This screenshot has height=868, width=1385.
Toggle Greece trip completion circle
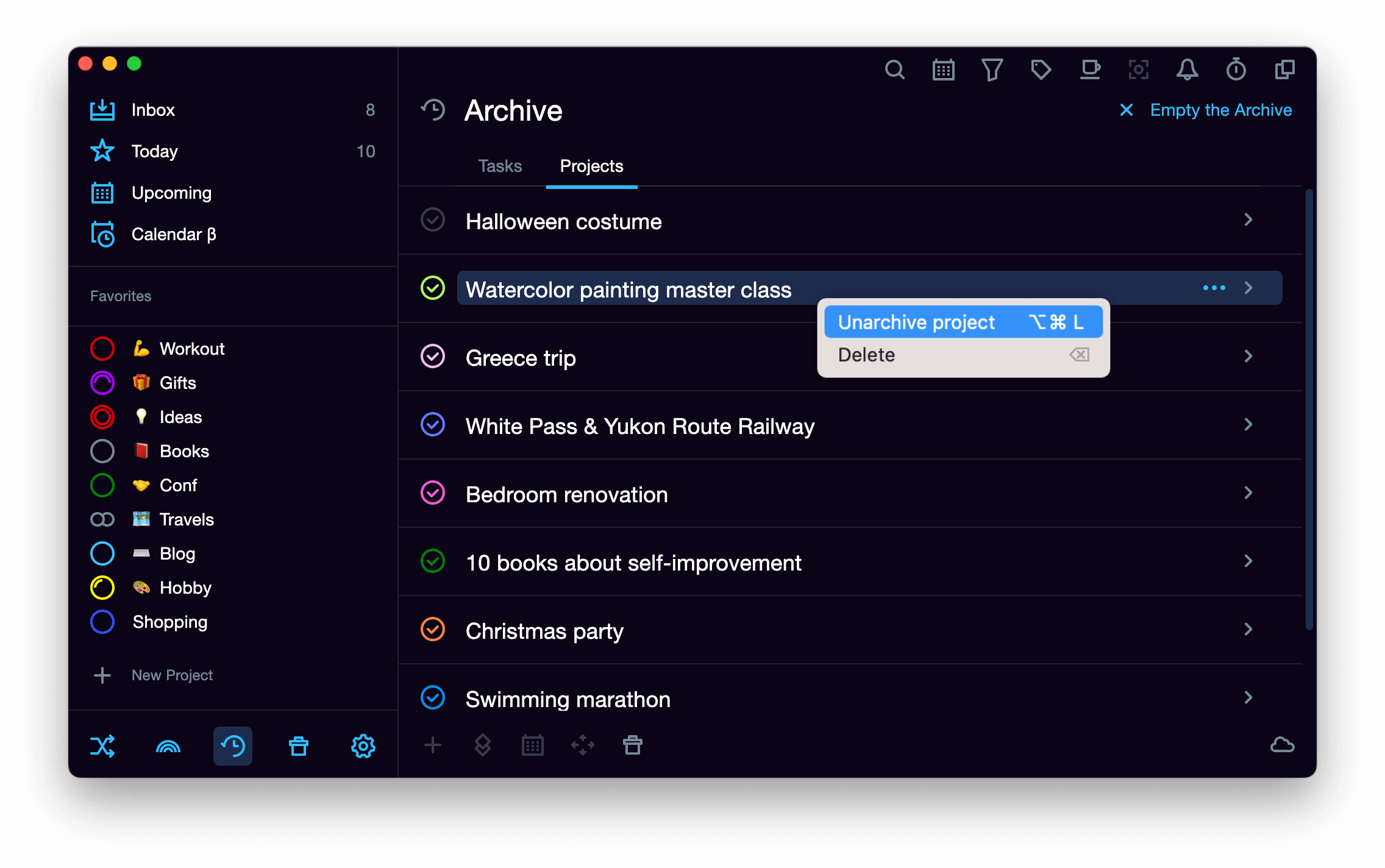click(433, 357)
